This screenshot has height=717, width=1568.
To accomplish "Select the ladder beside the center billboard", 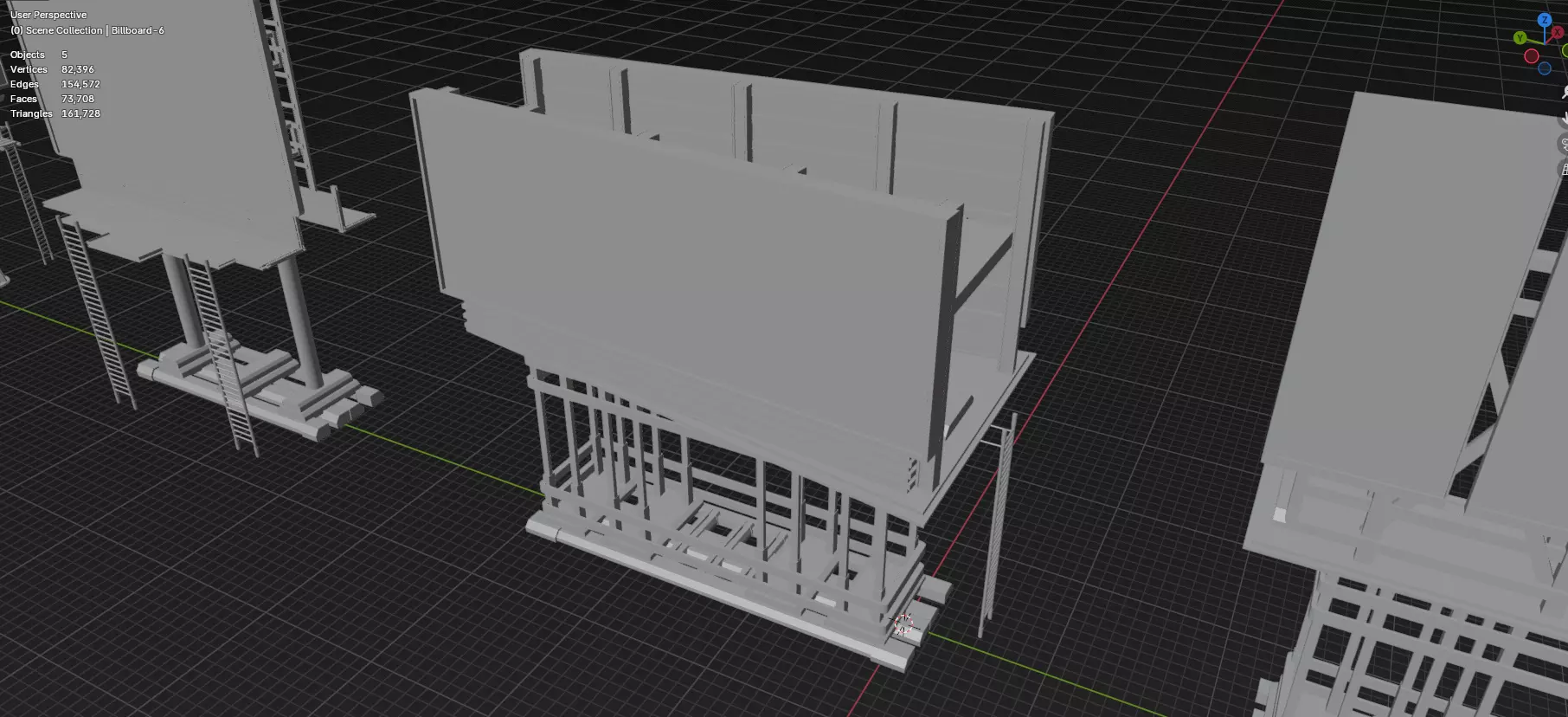I will tap(998, 526).
